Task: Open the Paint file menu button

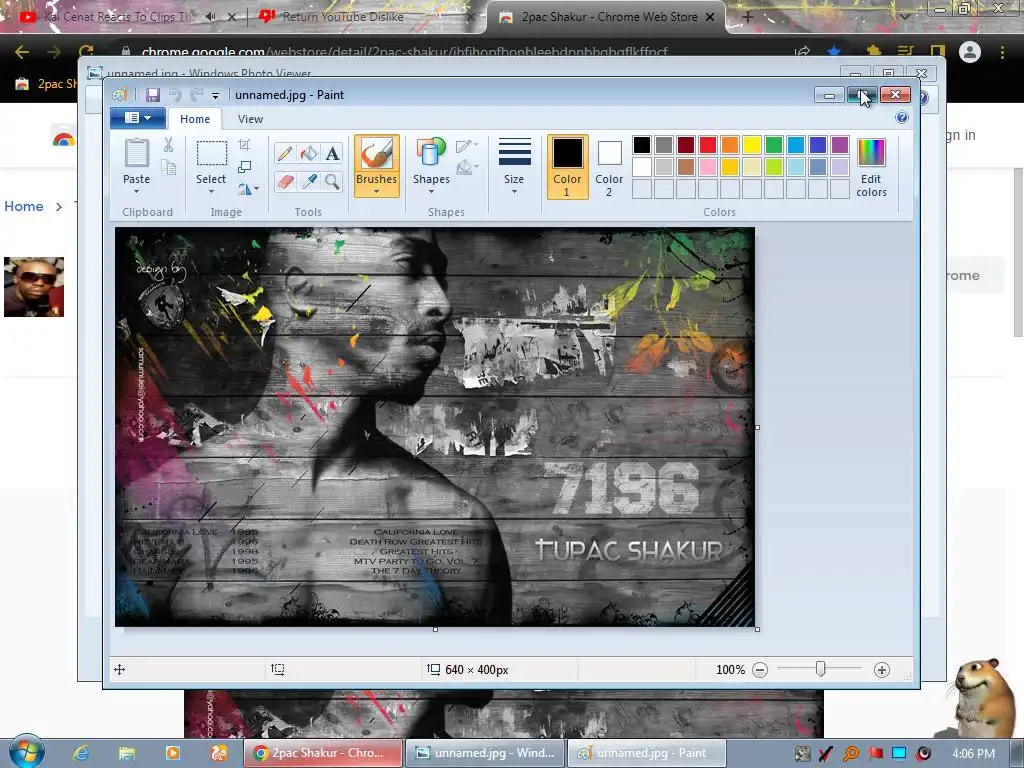Action: point(137,118)
